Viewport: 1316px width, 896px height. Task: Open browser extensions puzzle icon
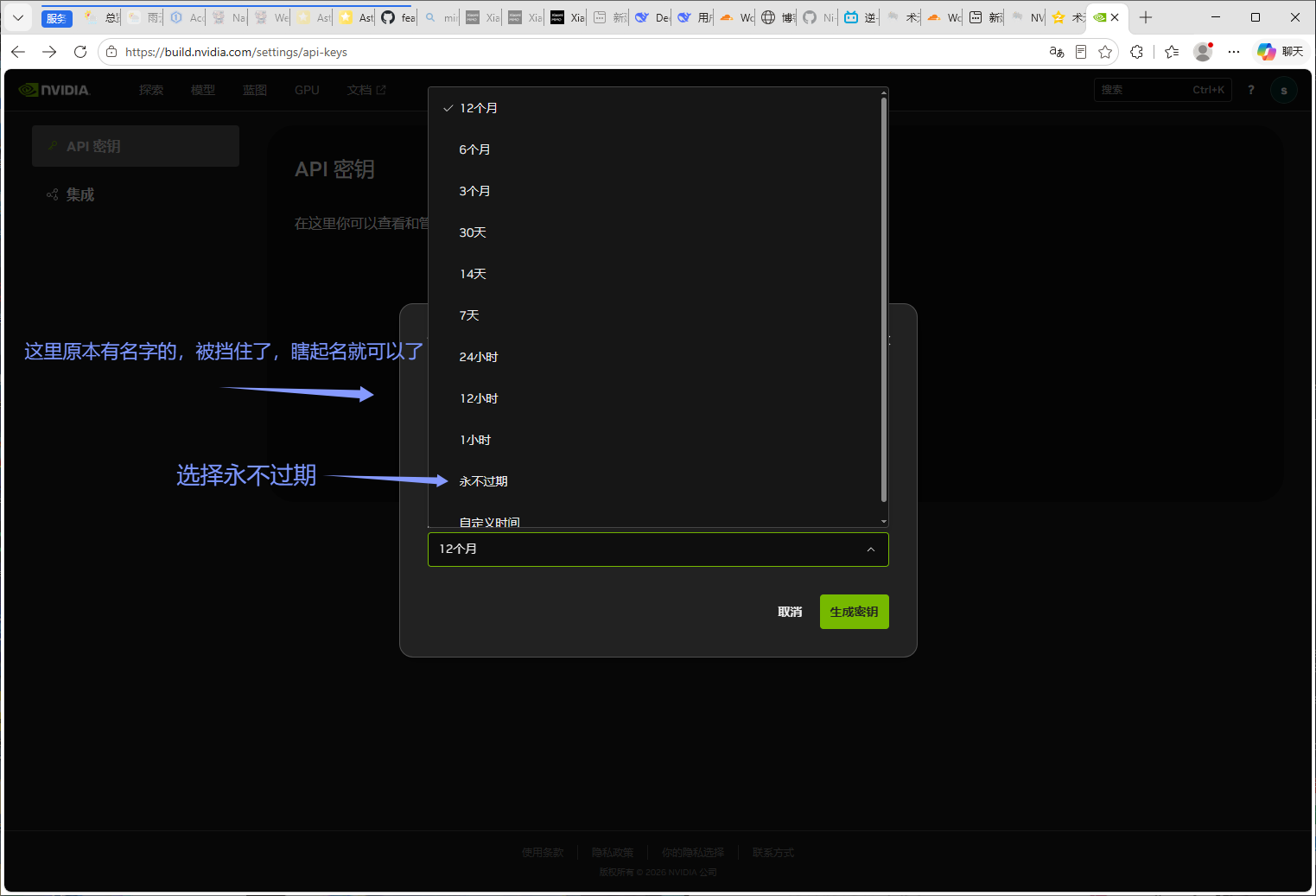(1137, 52)
